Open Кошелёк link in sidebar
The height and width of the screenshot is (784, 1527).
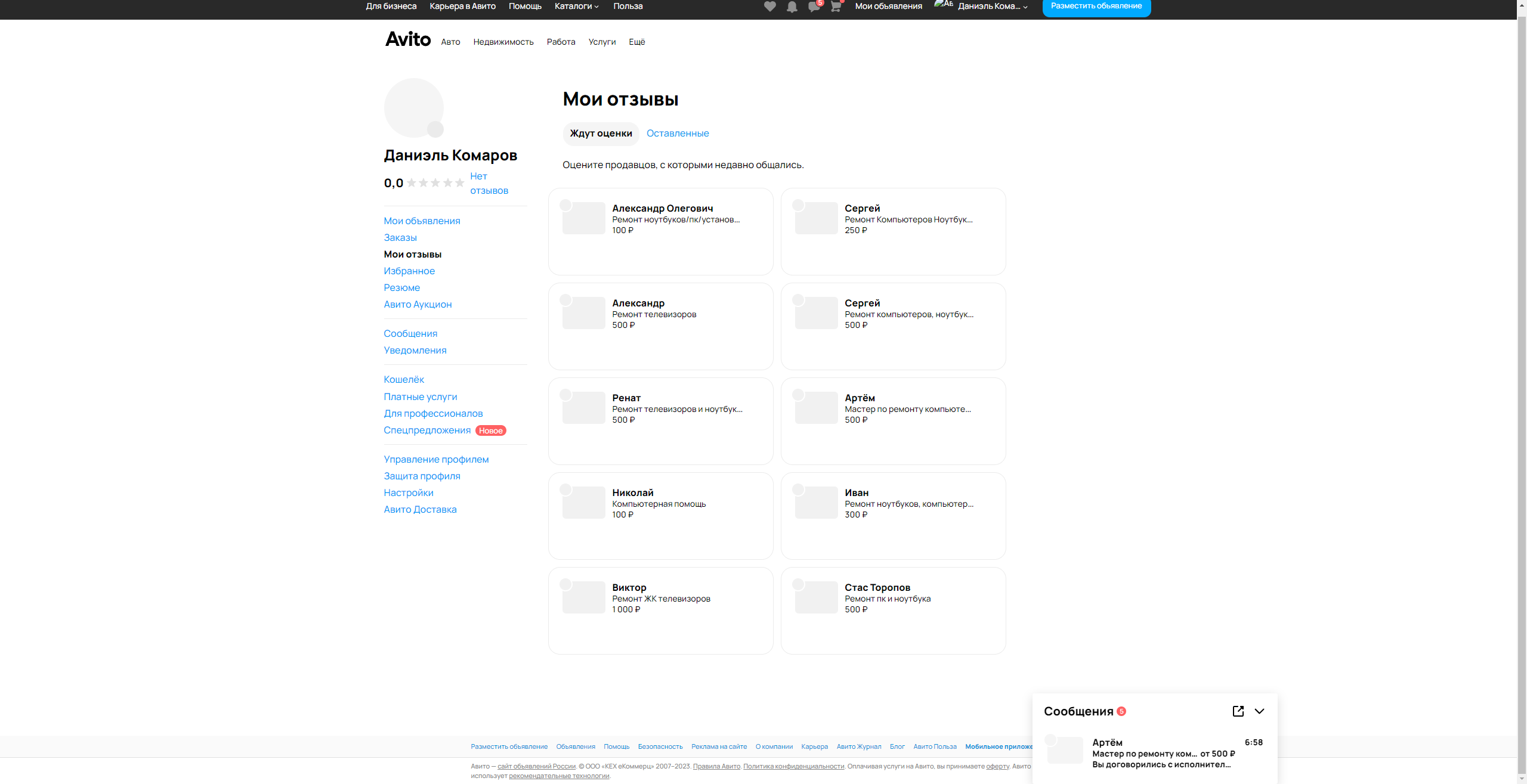click(x=404, y=380)
